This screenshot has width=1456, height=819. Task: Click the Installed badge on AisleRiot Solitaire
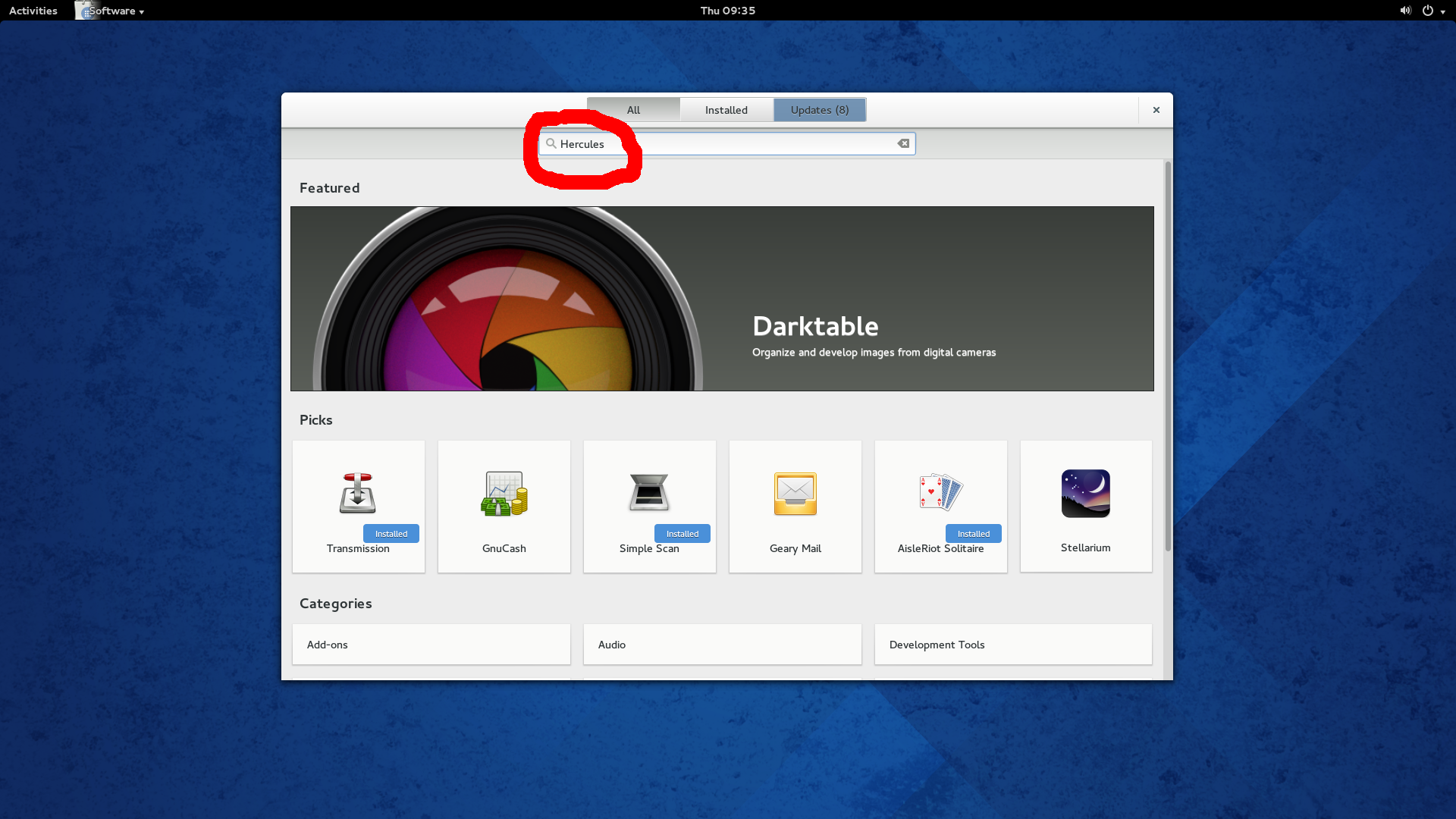tap(974, 534)
